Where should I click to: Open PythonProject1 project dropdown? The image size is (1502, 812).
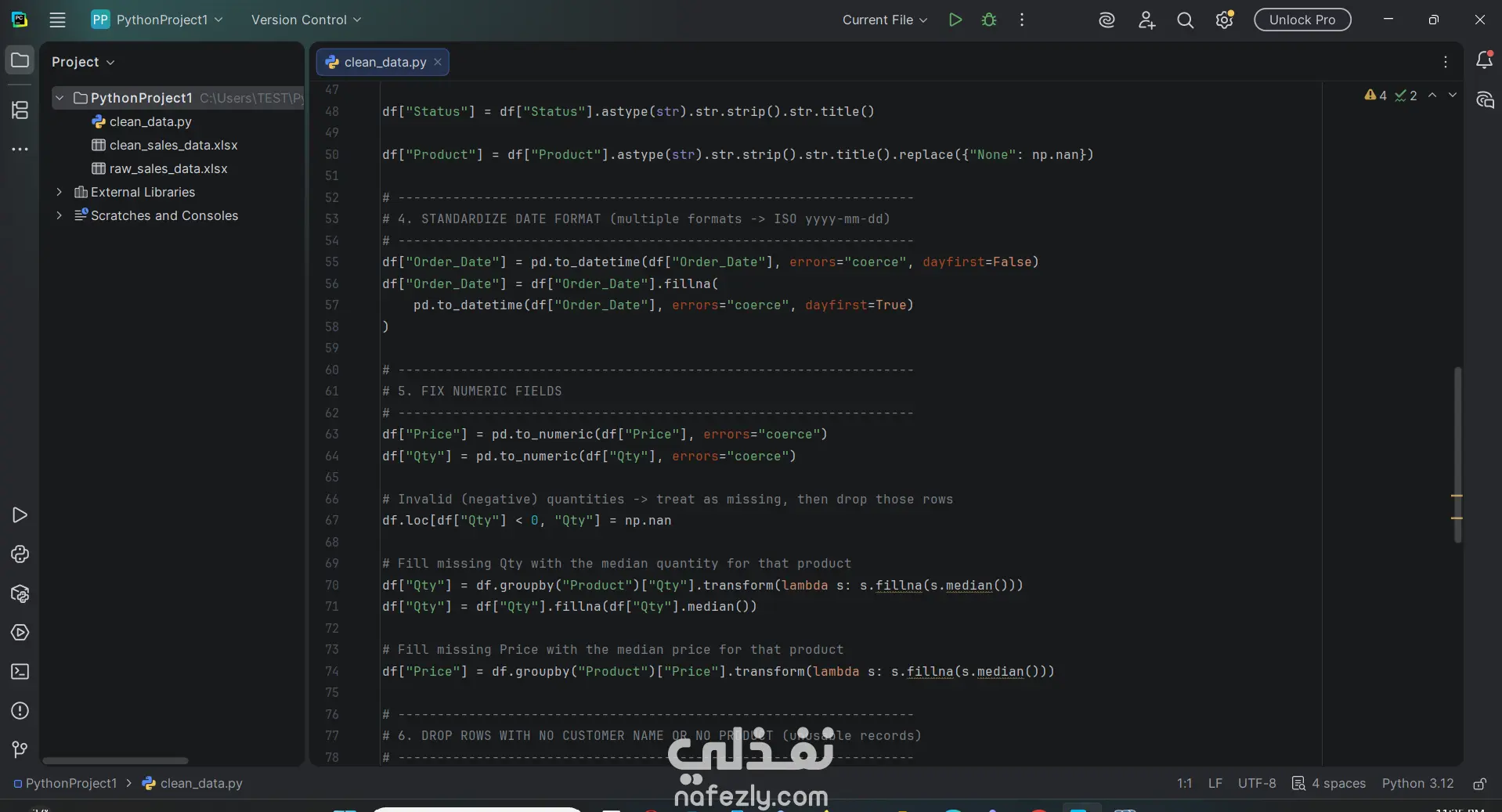click(157, 20)
